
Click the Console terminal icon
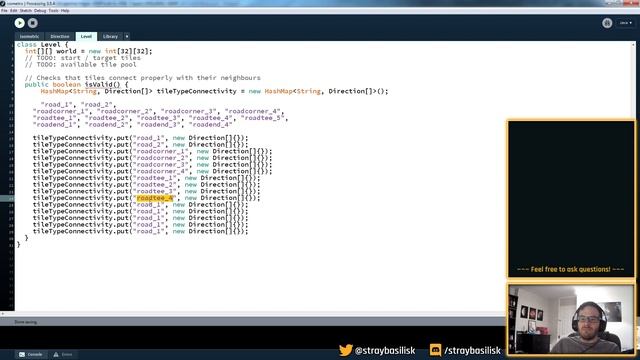(22, 354)
